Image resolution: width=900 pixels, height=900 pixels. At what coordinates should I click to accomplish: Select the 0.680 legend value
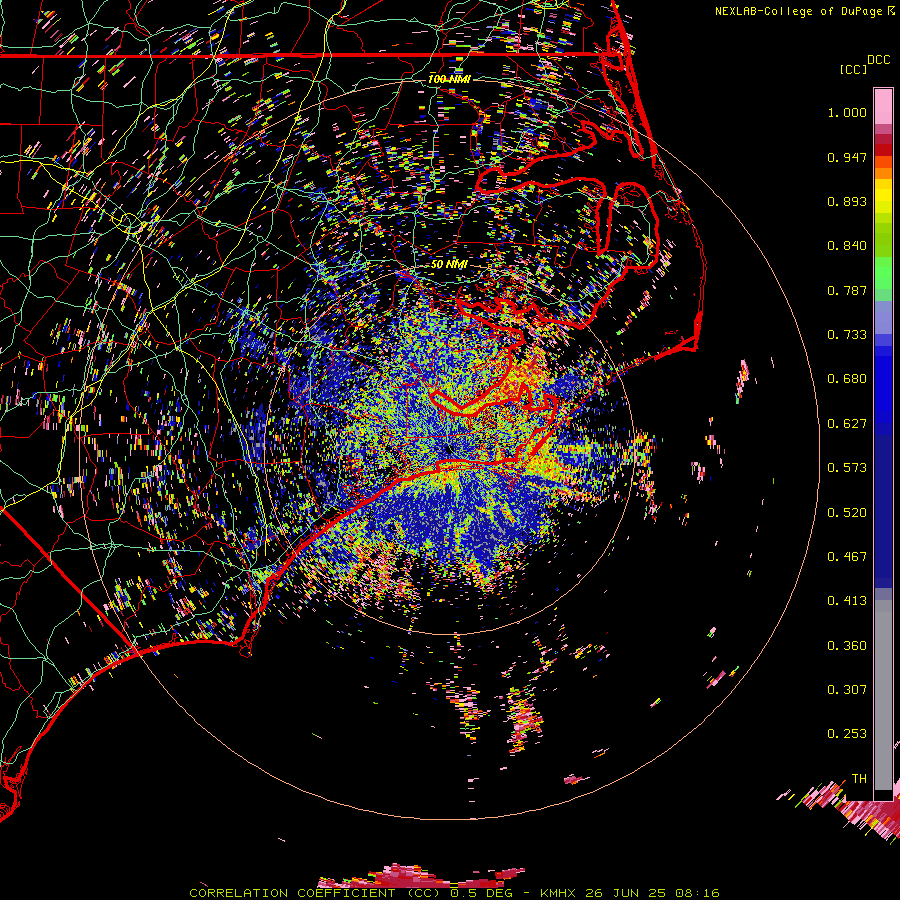pos(847,379)
